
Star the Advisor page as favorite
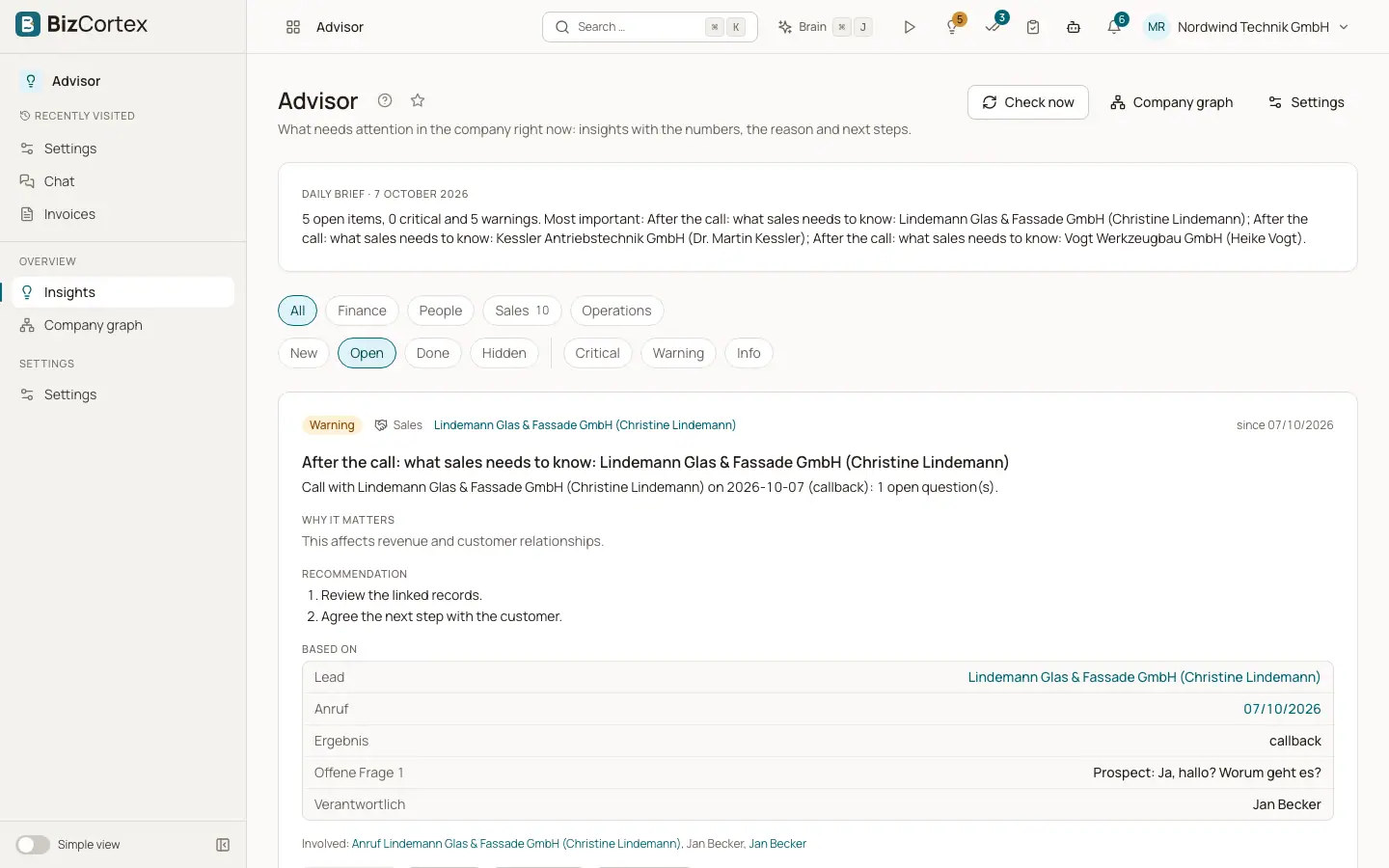[418, 100]
